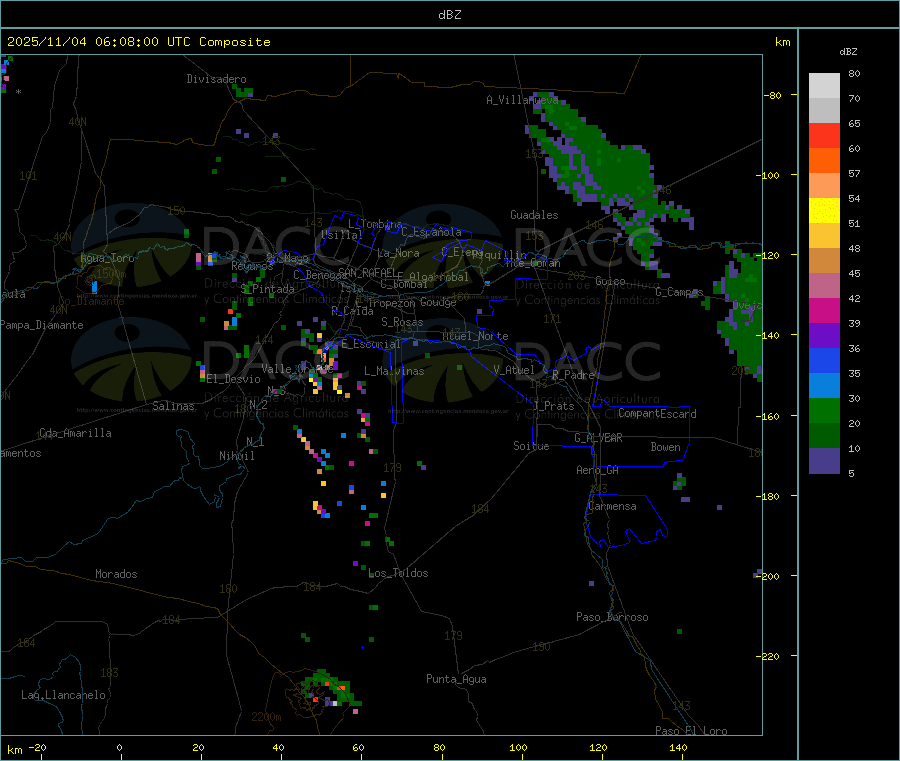This screenshot has height=761, width=900.
Task: Select the Punta_Agua location label
Action: [x=456, y=679]
